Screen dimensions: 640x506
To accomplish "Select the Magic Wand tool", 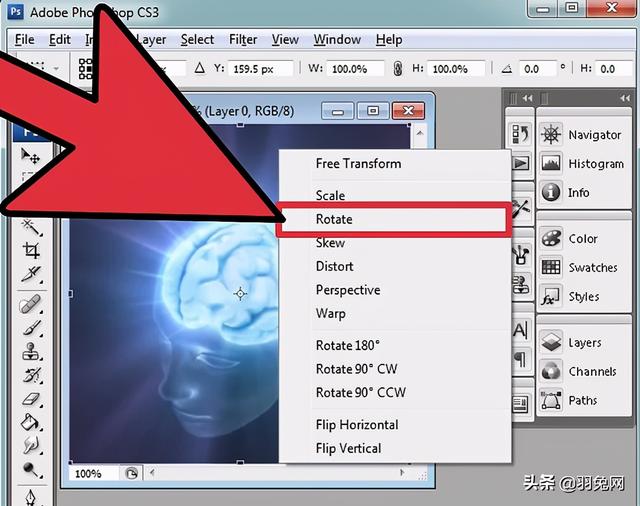I will coord(32,227).
